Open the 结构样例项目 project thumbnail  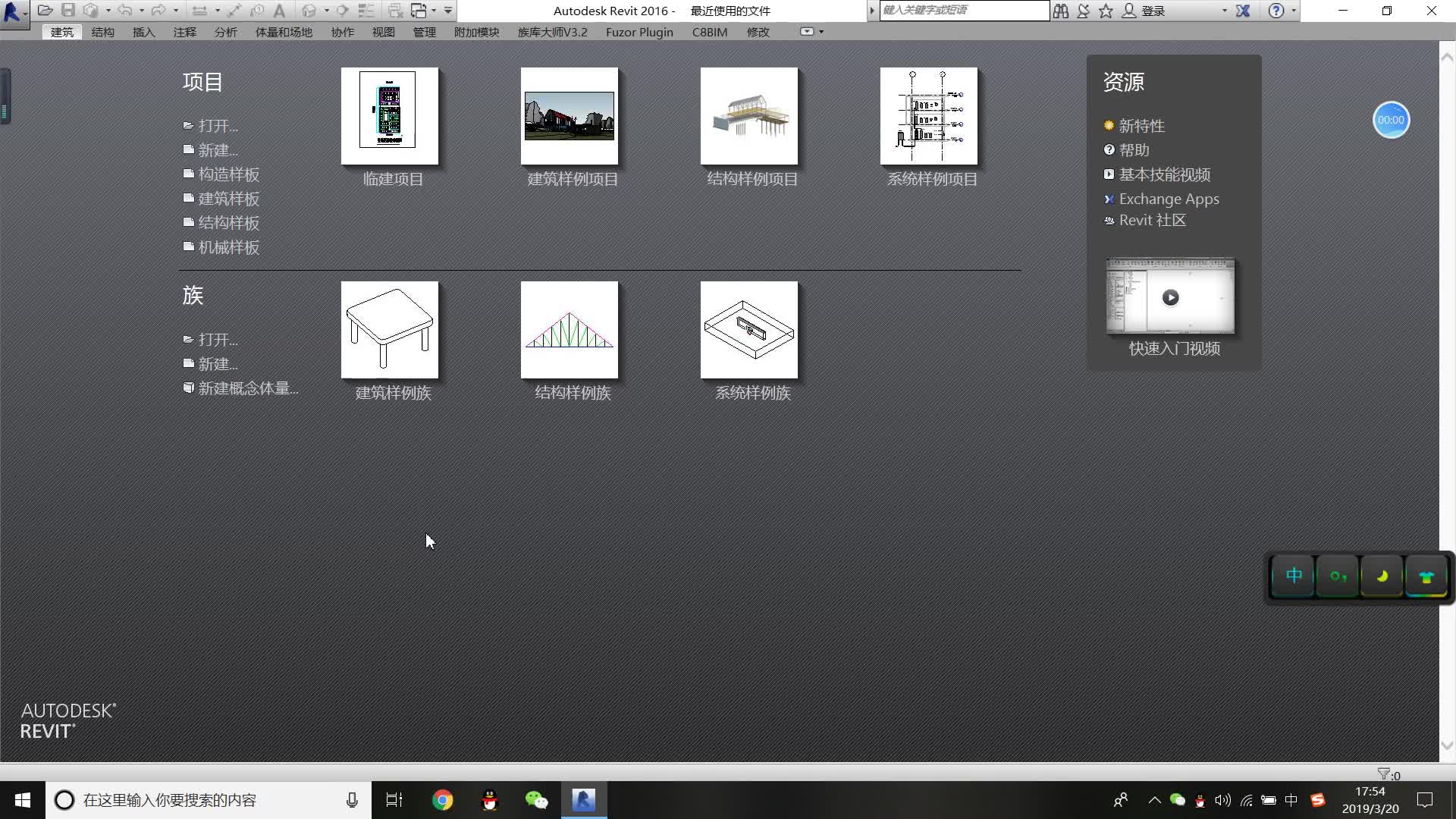pyautogui.click(x=749, y=116)
